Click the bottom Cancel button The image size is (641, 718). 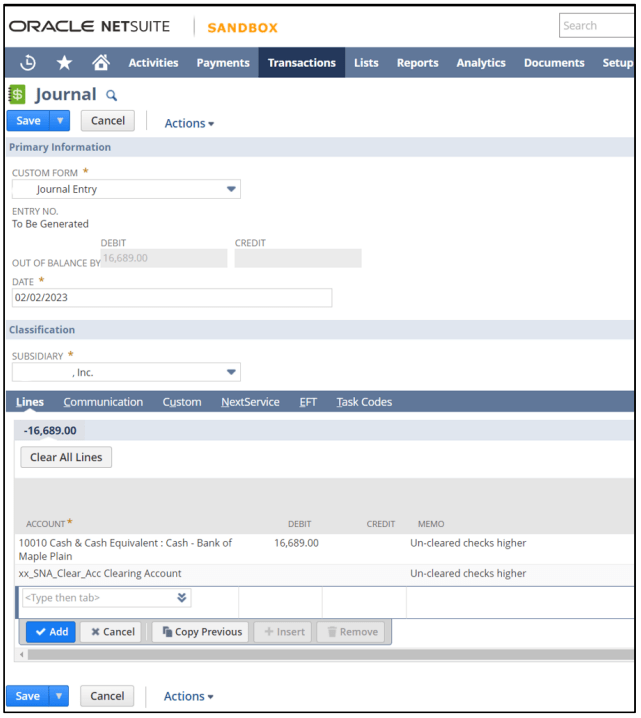coord(107,696)
